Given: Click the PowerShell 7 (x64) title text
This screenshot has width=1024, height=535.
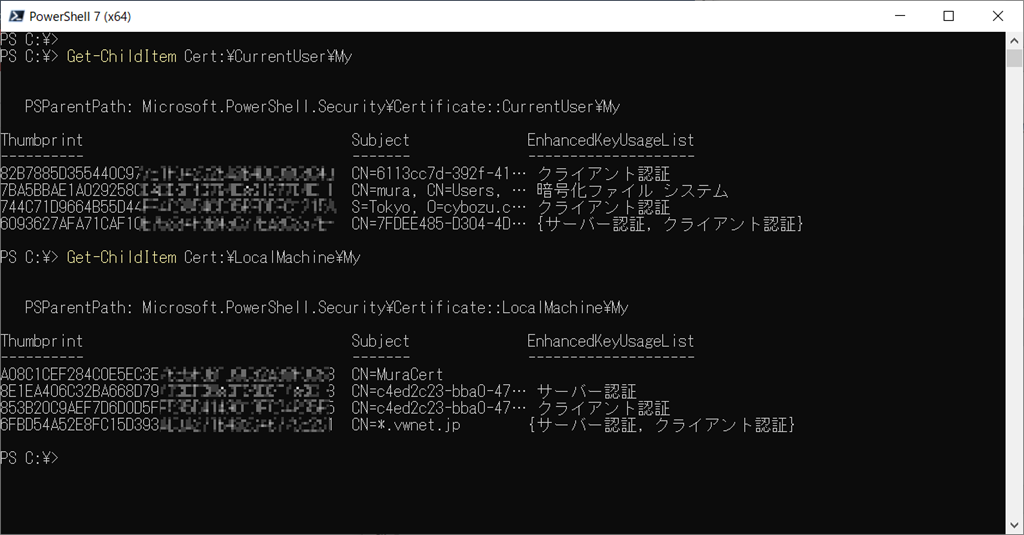Looking at the screenshot, I should tap(80, 16).
